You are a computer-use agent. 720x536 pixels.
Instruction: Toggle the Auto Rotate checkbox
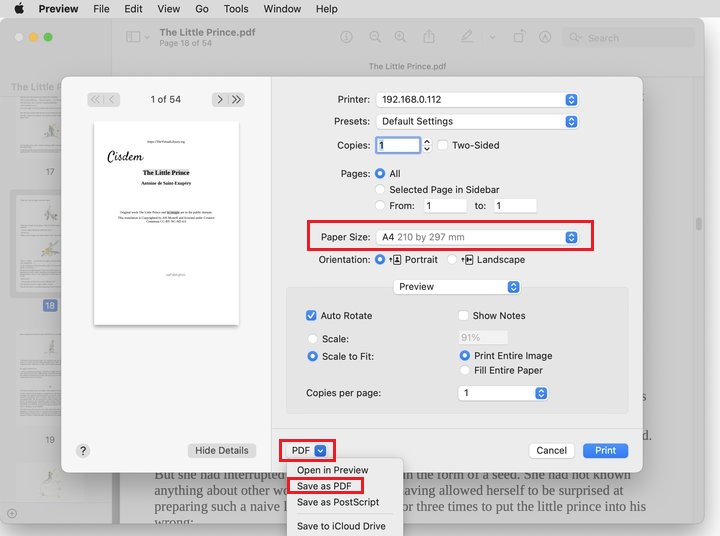311,316
